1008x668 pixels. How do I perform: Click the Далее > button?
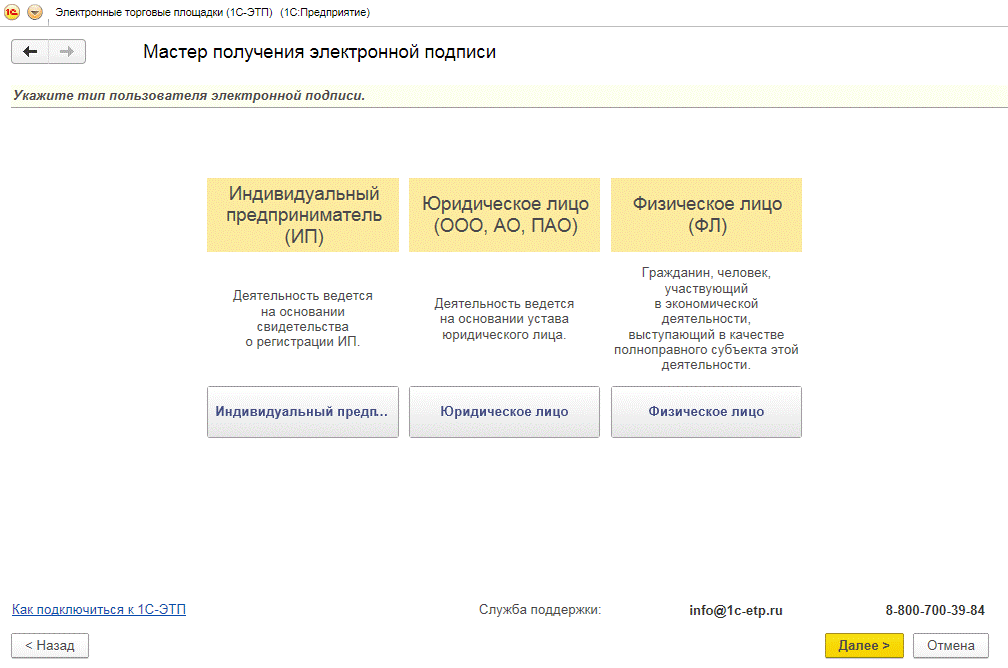864,645
